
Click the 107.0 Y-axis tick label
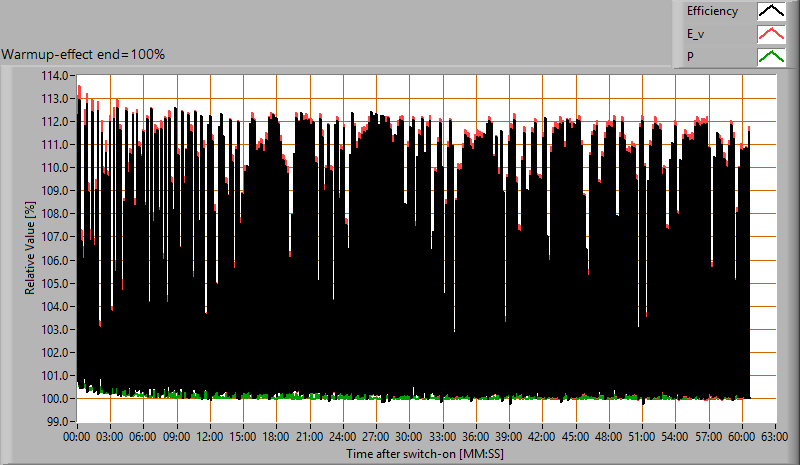tap(54, 237)
